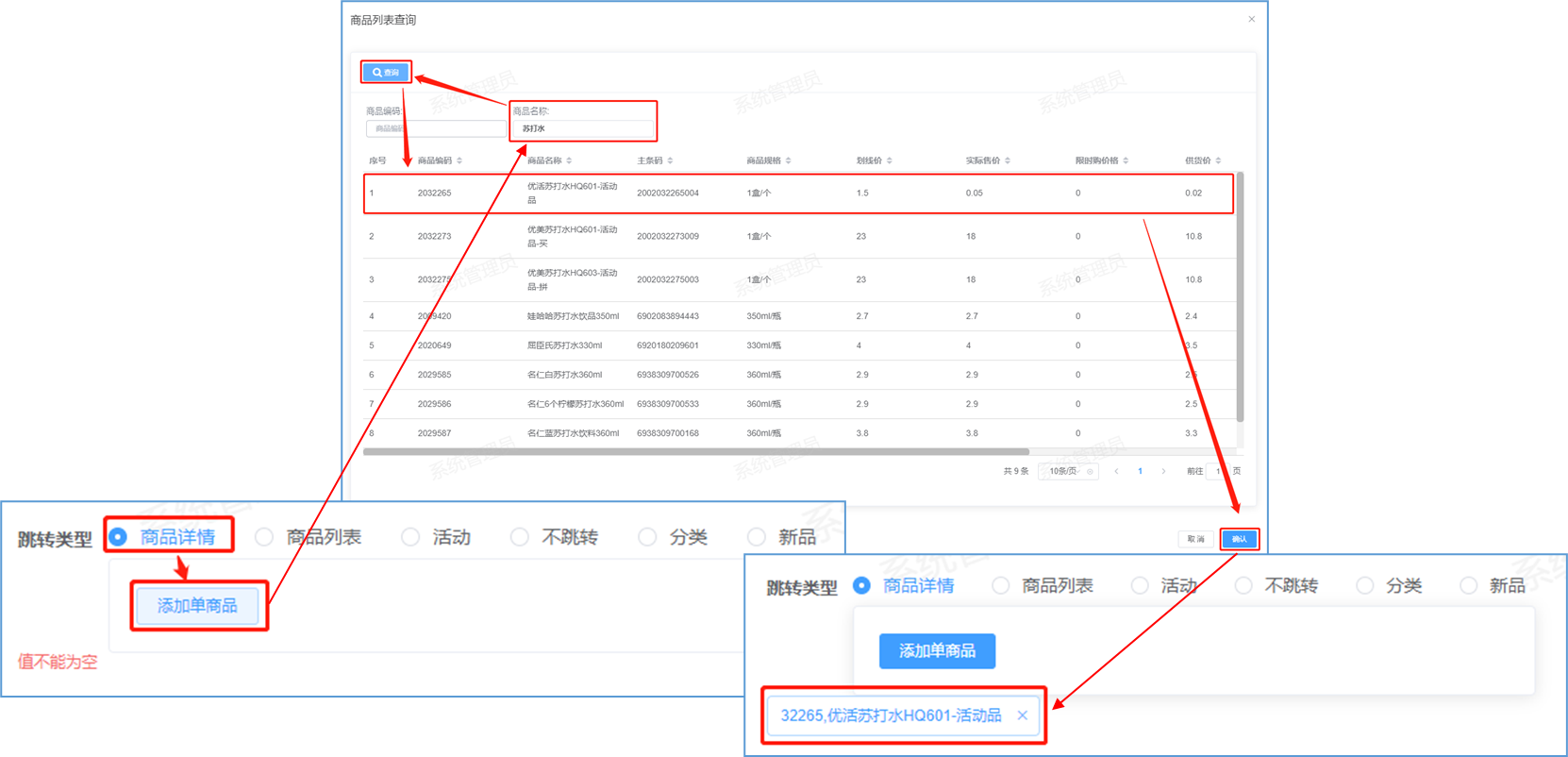Sort table by 划线价 column icon

889,160
